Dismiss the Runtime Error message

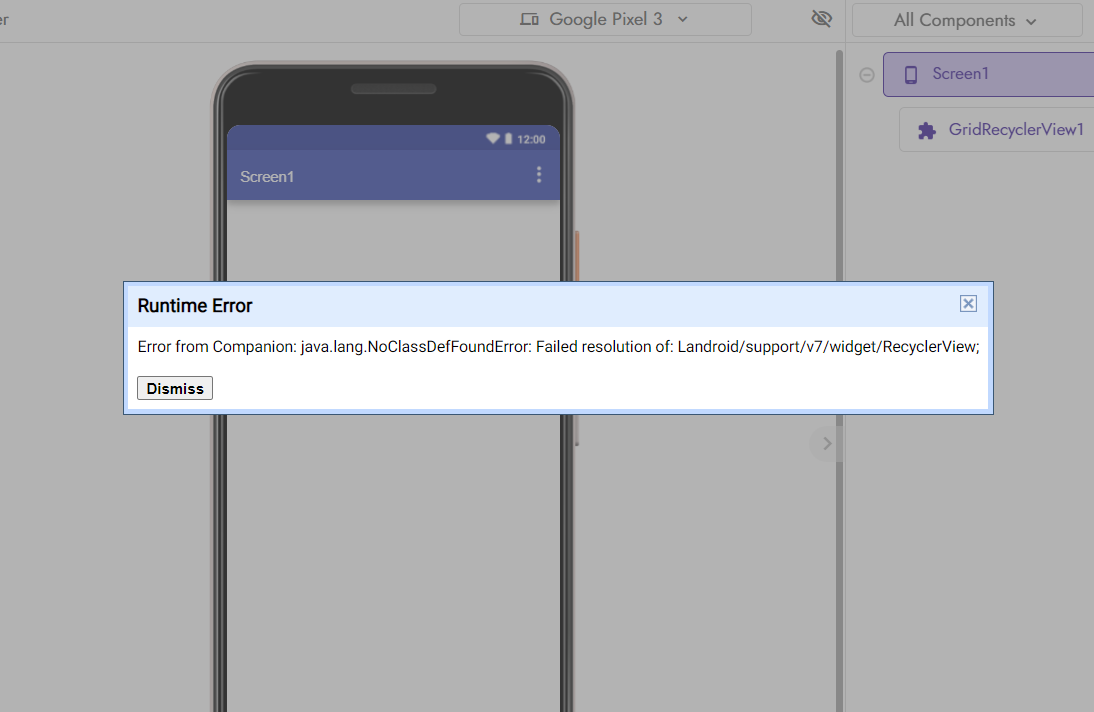(x=175, y=388)
